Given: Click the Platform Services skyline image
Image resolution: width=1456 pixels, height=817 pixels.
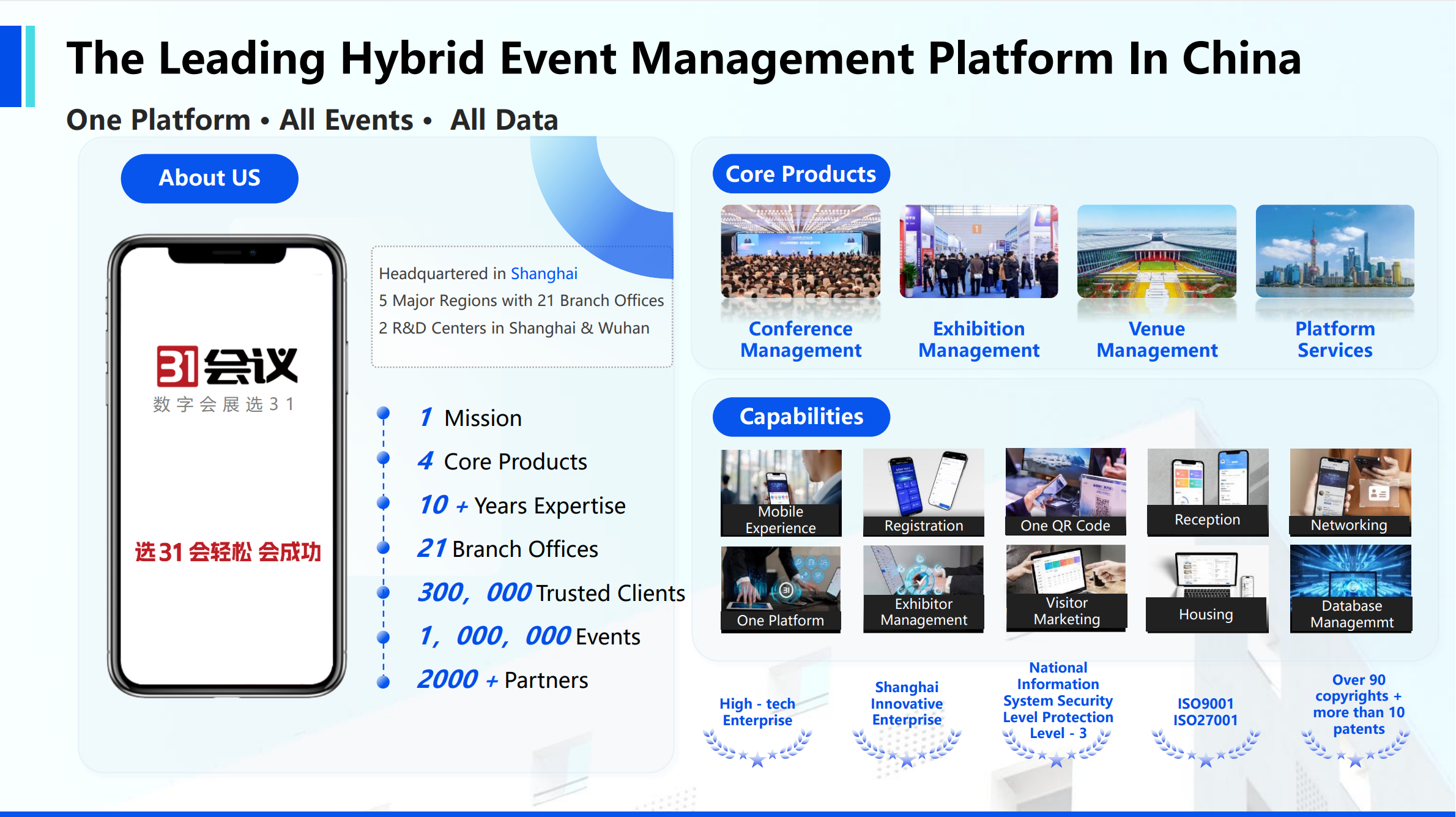Looking at the screenshot, I should point(1334,252).
